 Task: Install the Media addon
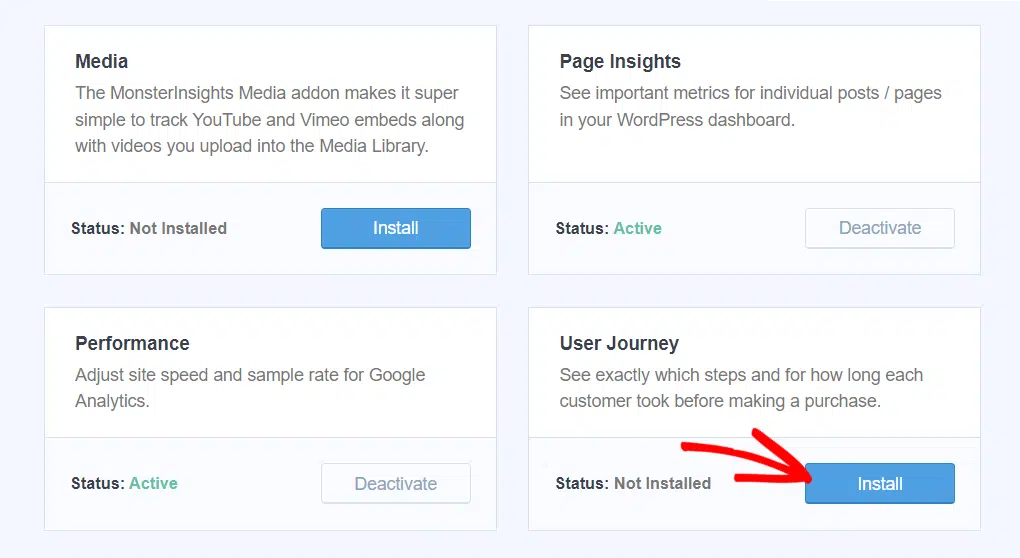(x=396, y=228)
